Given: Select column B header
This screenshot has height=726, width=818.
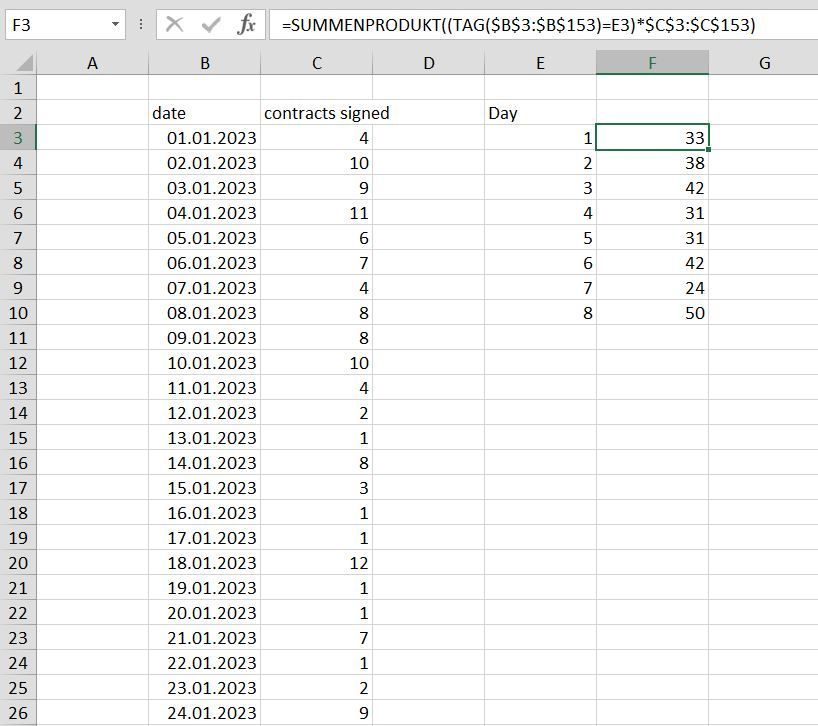Looking at the screenshot, I should coord(204,63).
